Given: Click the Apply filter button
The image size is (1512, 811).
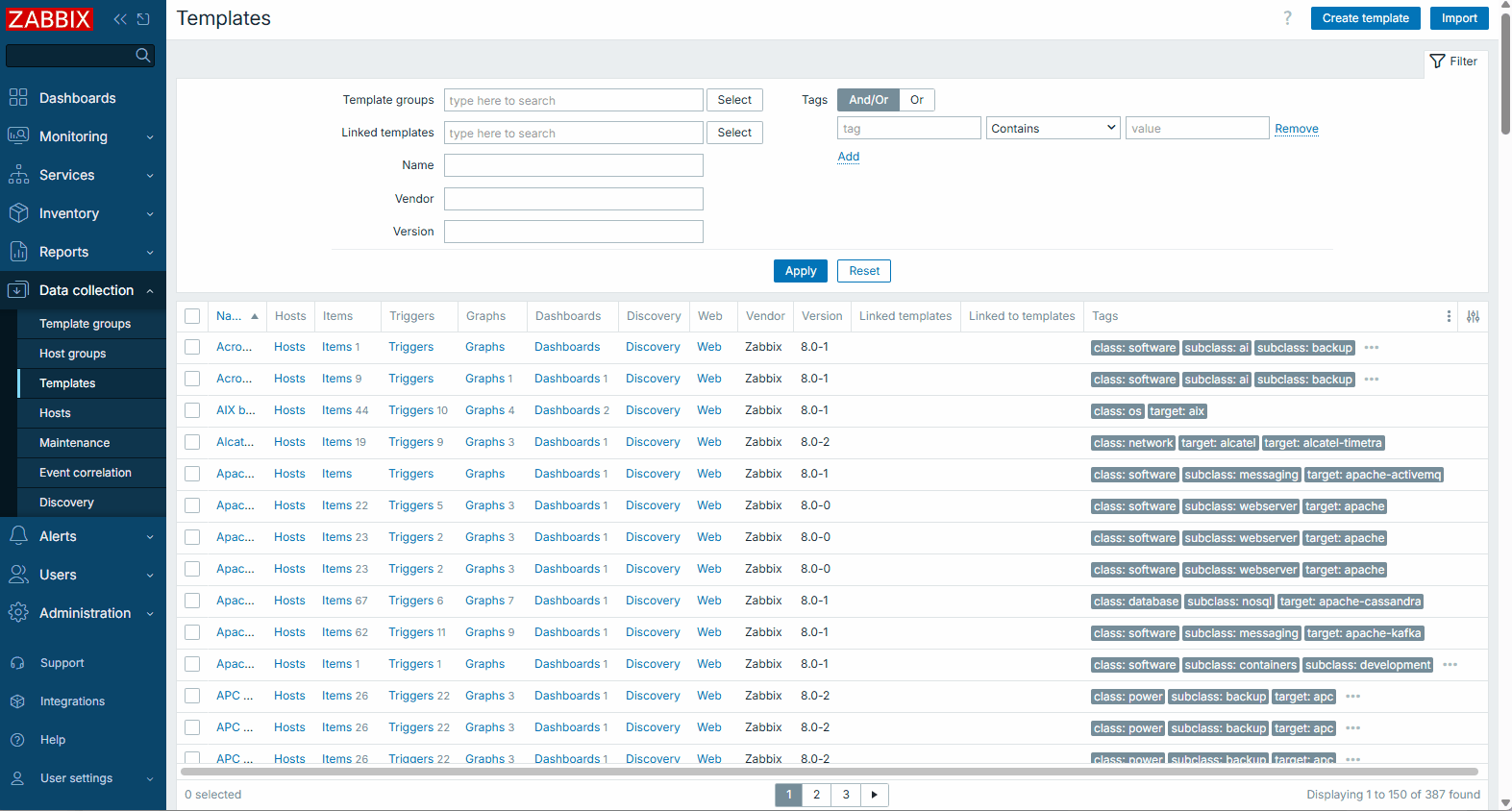Looking at the screenshot, I should pos(800,271).
